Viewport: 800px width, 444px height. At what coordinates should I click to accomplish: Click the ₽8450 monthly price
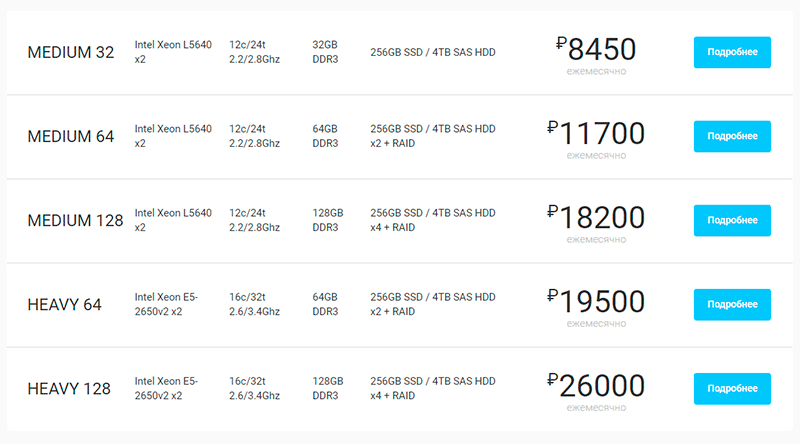[x=596, y=50]
